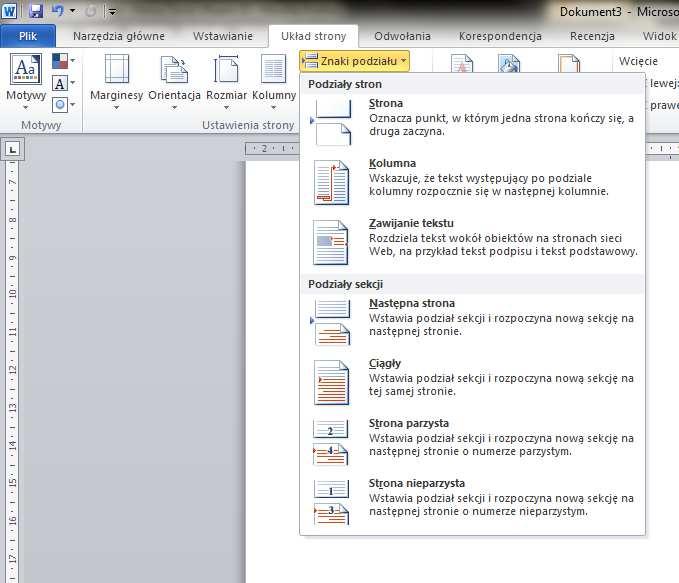Open theme colors dropdown
The width and height of the screenshot is (679, 583).
[x=63, y=61]
